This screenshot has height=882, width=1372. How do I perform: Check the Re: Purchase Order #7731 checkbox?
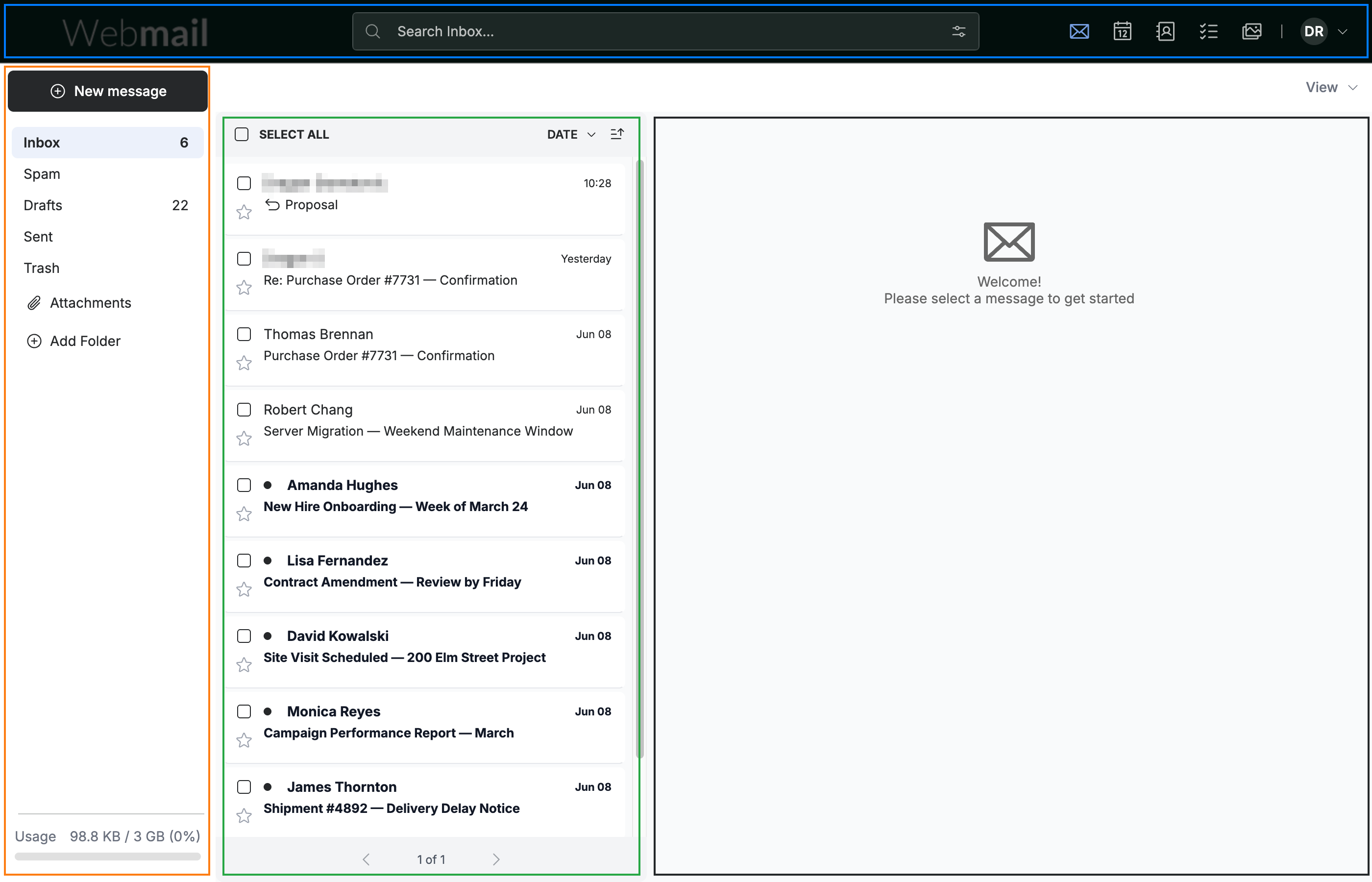(244, 259)
